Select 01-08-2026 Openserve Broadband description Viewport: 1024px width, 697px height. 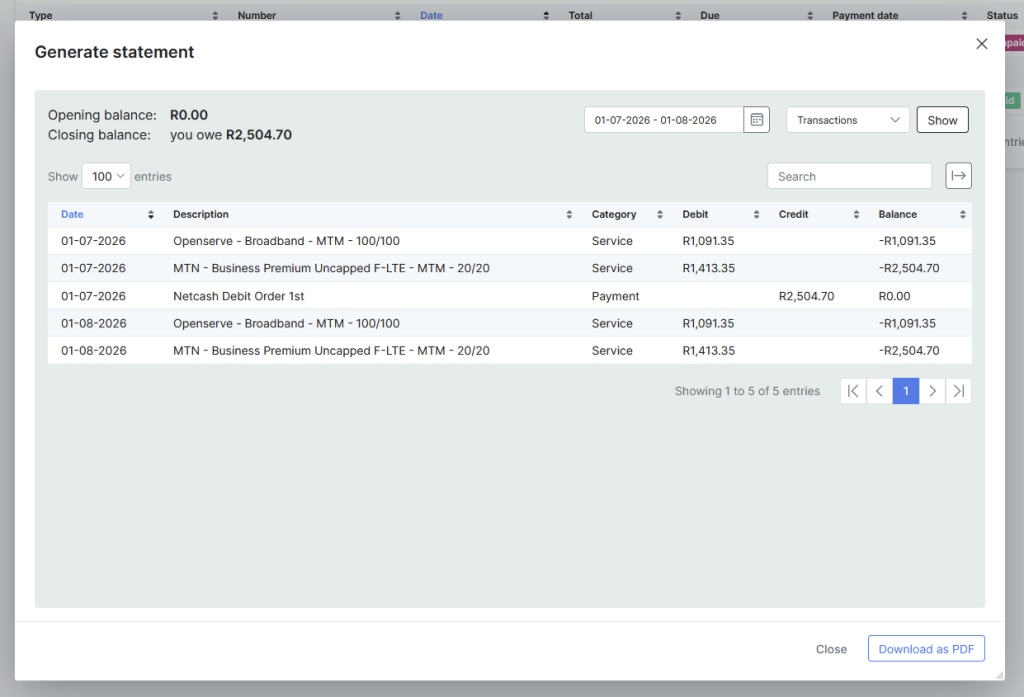pos(286,323)
